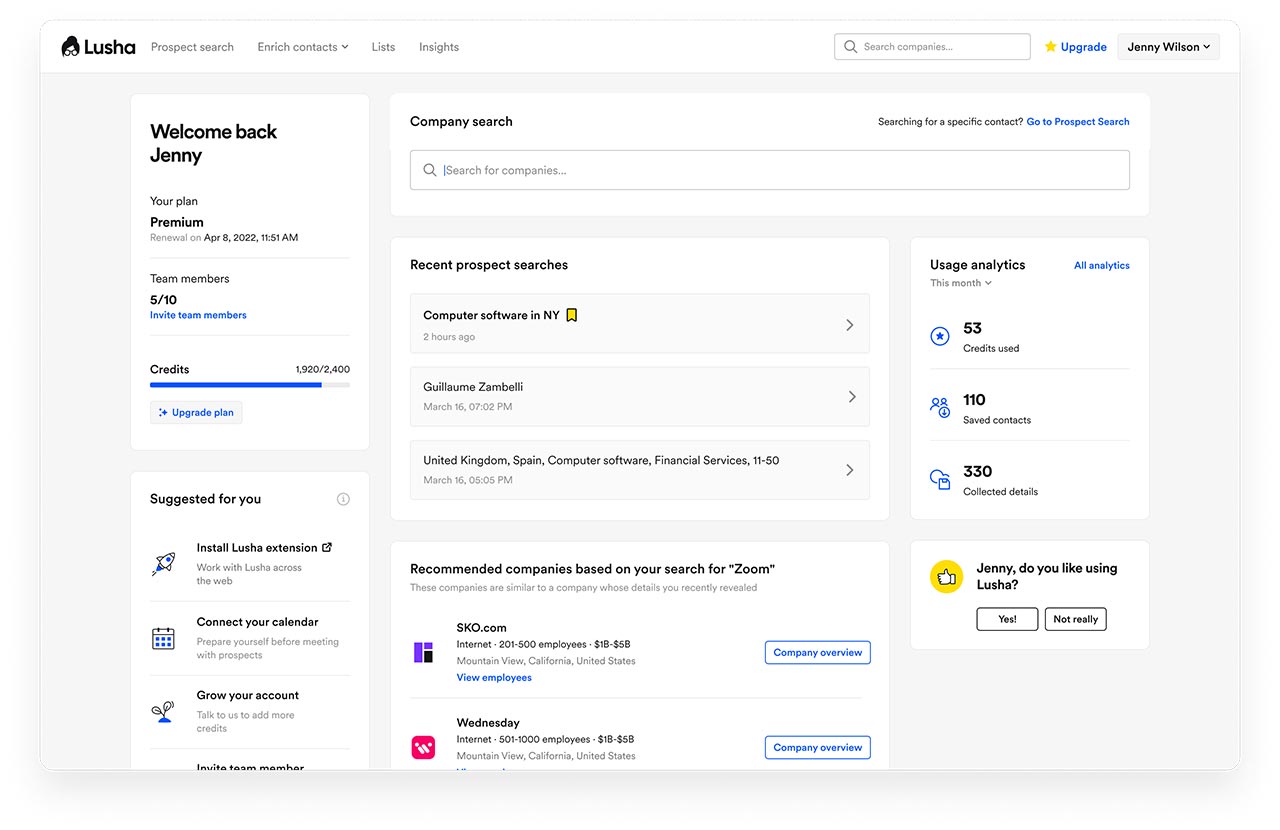Open Company overview for Wednesday
1280x830 pixels.
(818, 747)
